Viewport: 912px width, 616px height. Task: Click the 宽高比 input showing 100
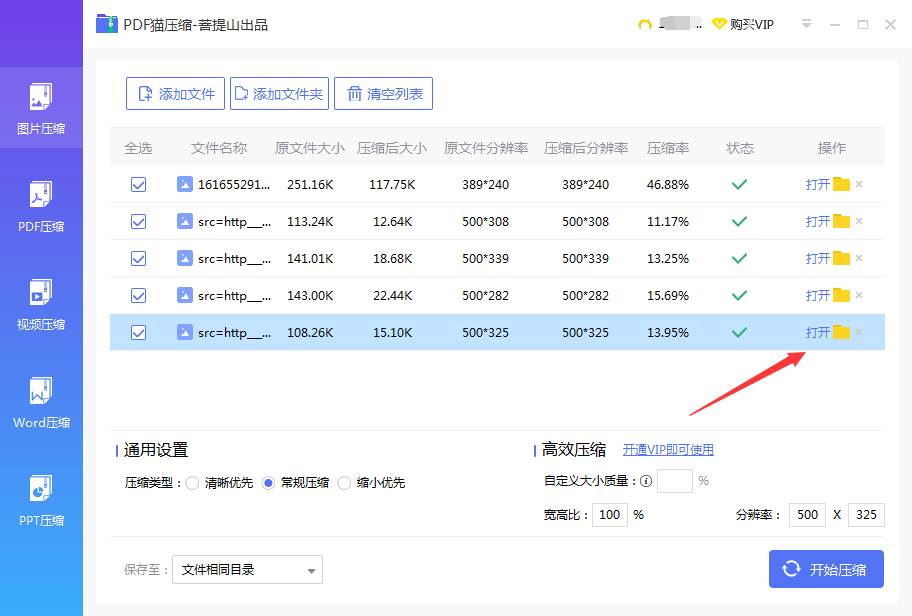[x=610, y=515]
